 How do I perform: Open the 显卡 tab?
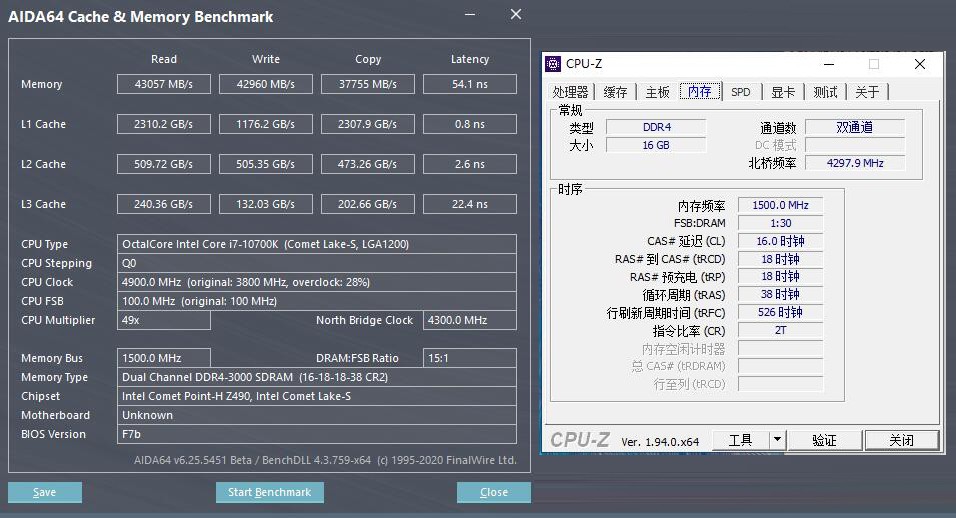(x=783, y=92)
